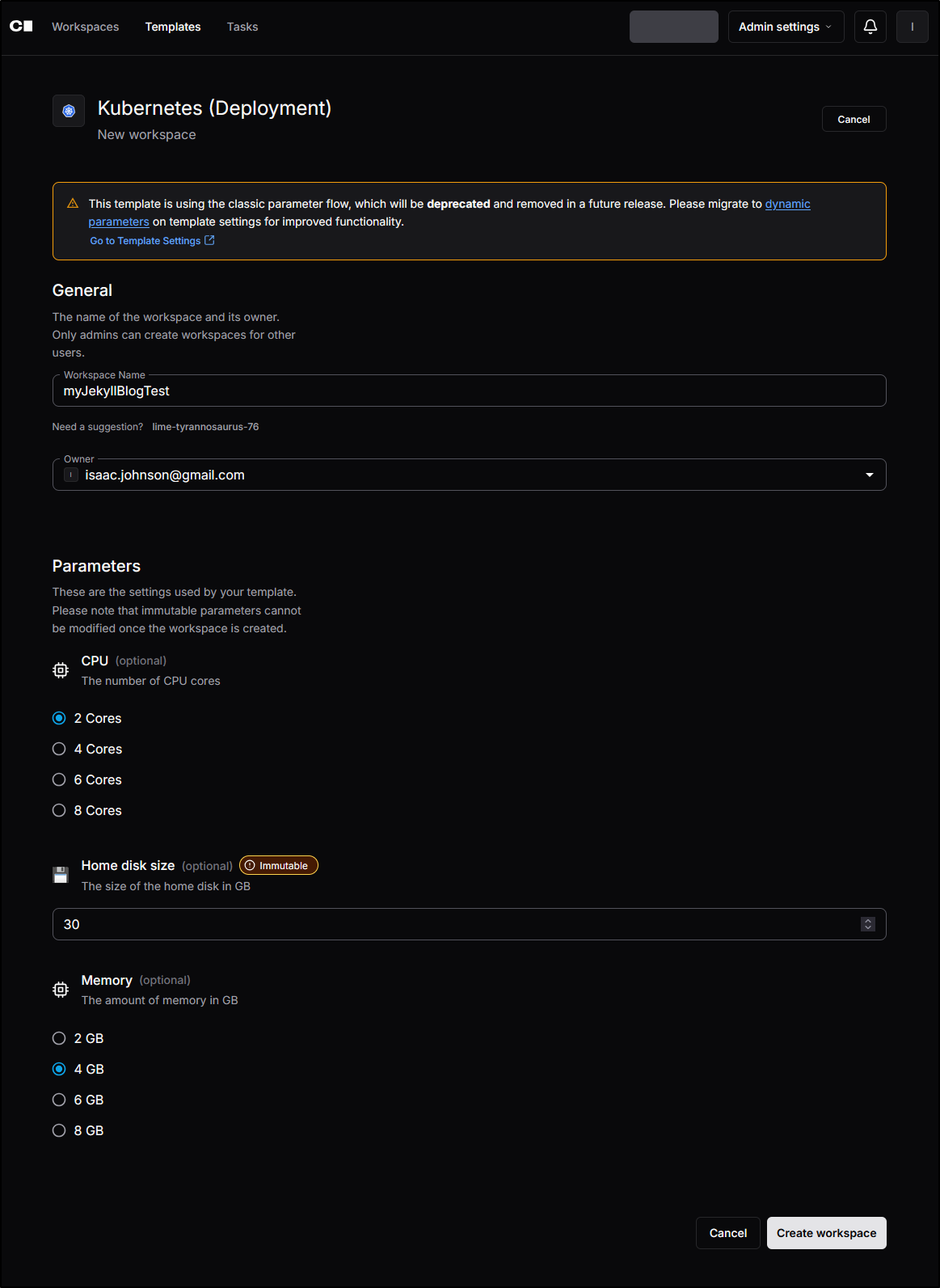Viewport: 940px width, 1288px height.
Task: Click the chip icon beside the Memory parameter
Action: tap(60, 989)
